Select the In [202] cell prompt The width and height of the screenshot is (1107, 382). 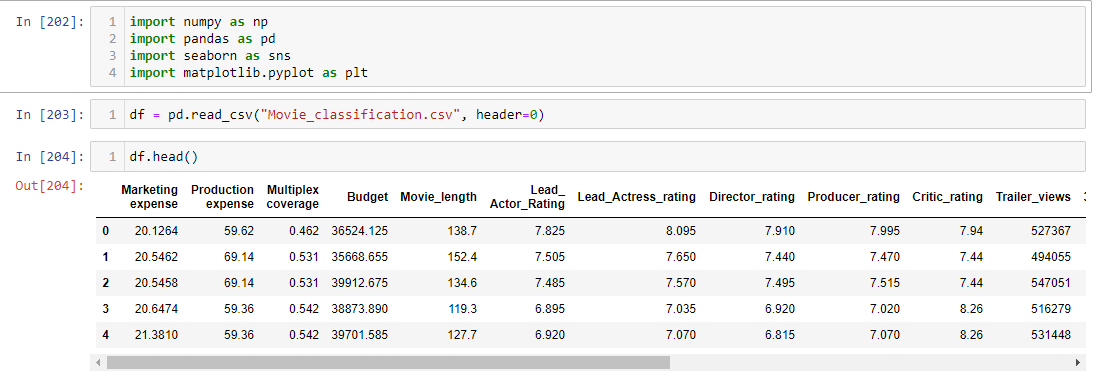(50, 21)
